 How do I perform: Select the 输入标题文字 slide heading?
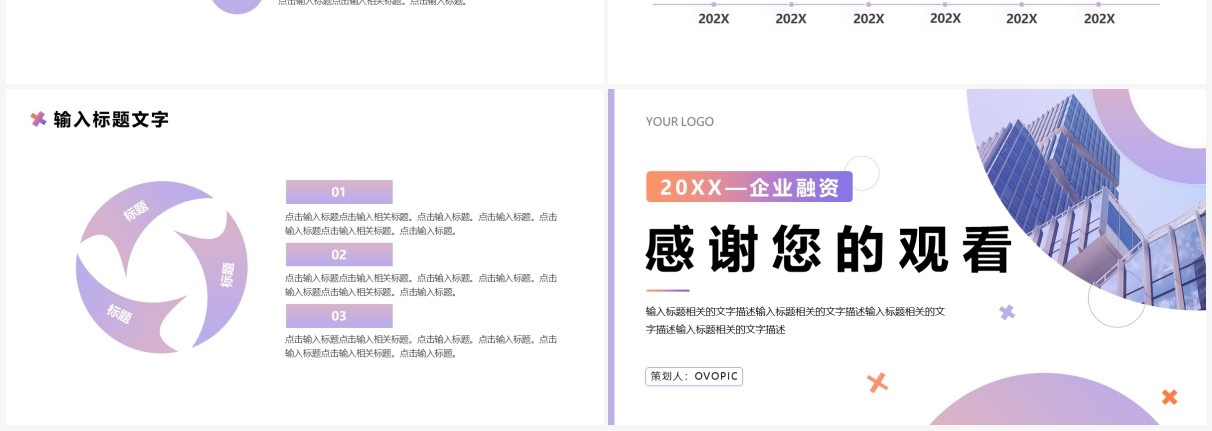click(111, 120)
